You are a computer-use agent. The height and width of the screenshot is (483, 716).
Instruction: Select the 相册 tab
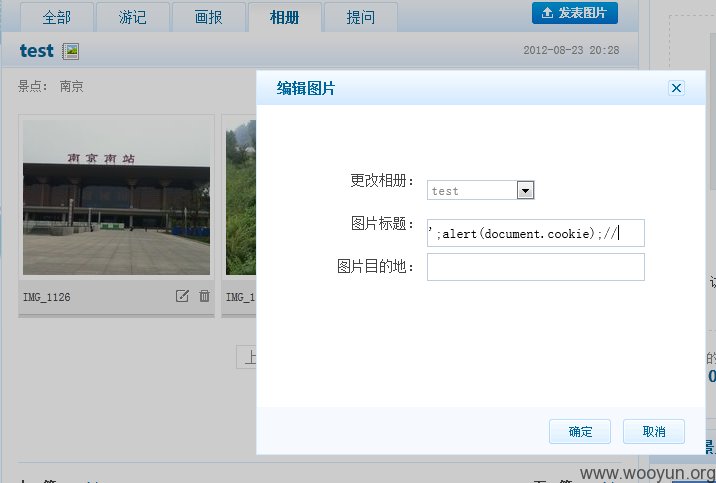(284, 17)
